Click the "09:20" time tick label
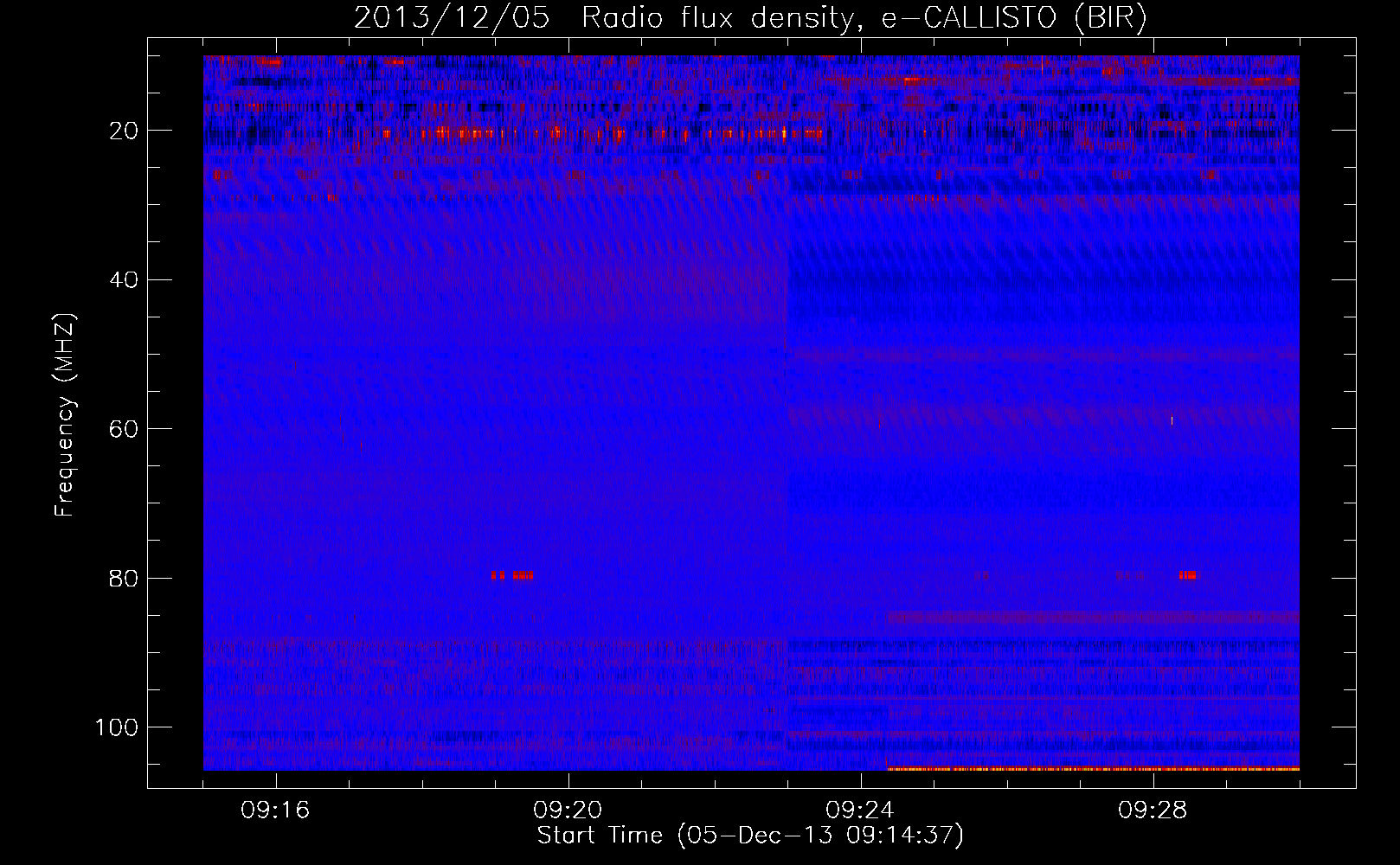This screenshot has width=1400, height=865. click(568, 811)
